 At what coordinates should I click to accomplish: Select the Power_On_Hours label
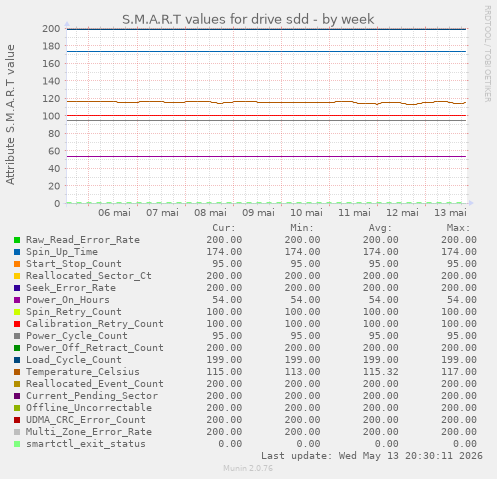click(68, 300)
